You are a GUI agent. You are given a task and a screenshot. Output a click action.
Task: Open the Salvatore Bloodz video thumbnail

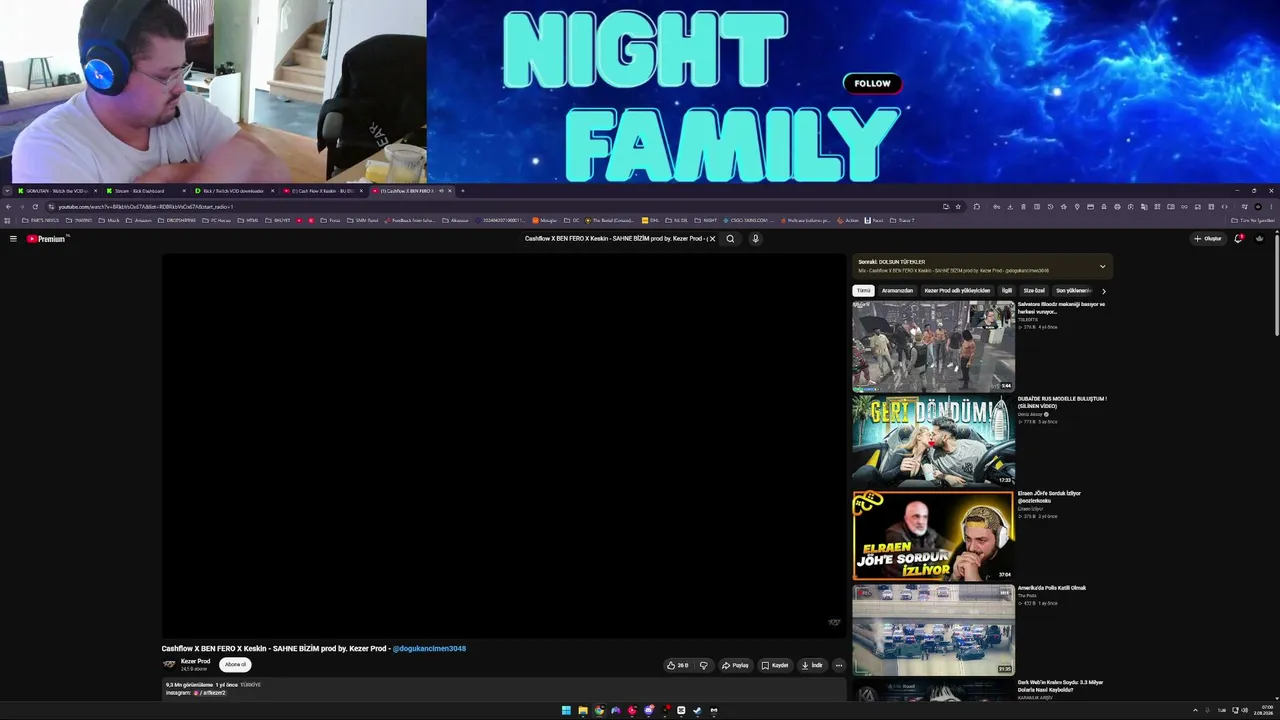[933, 346]
